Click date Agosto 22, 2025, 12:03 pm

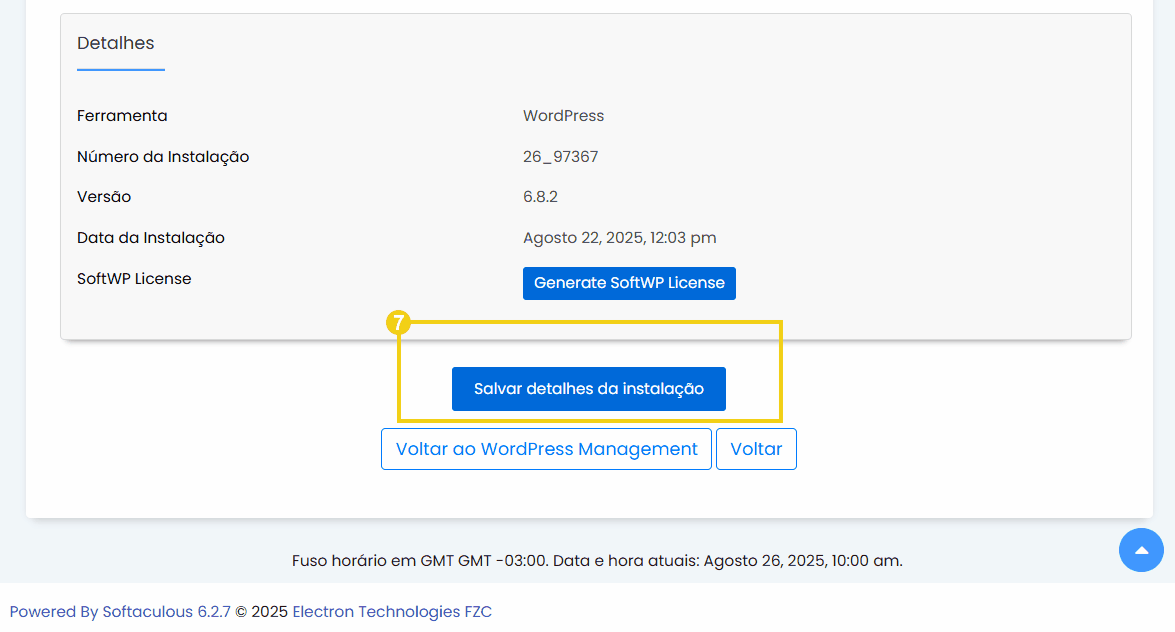coord(620,238)
